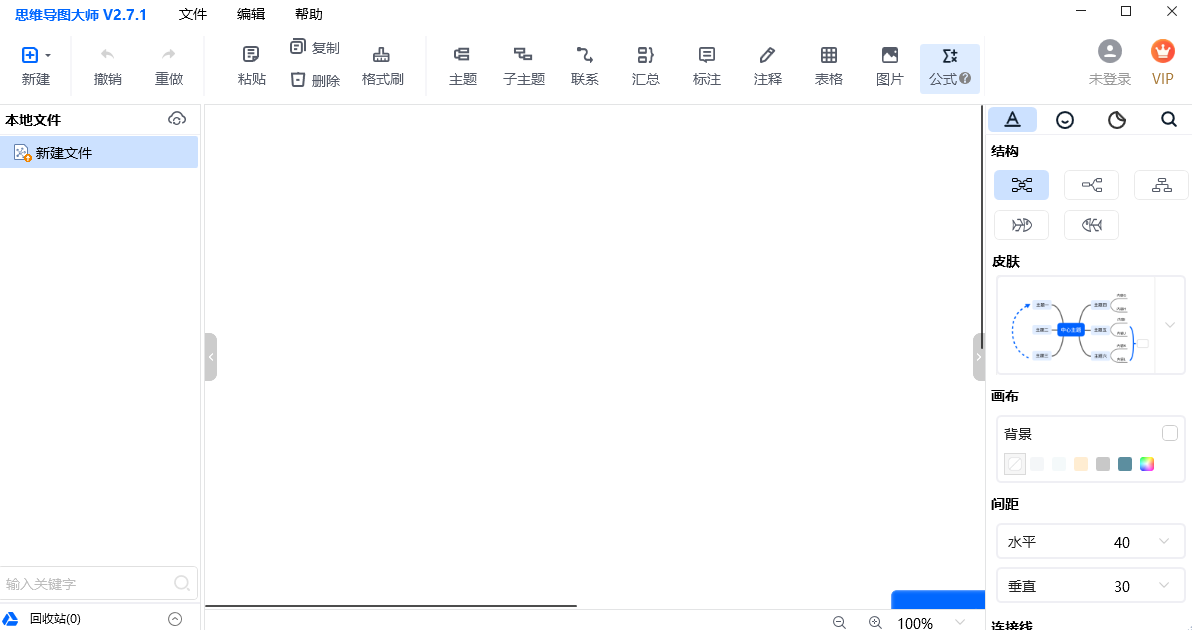1192x630 pixels.
Task: Enable the 背景 background checkbox
Action: pos(1169,433)
